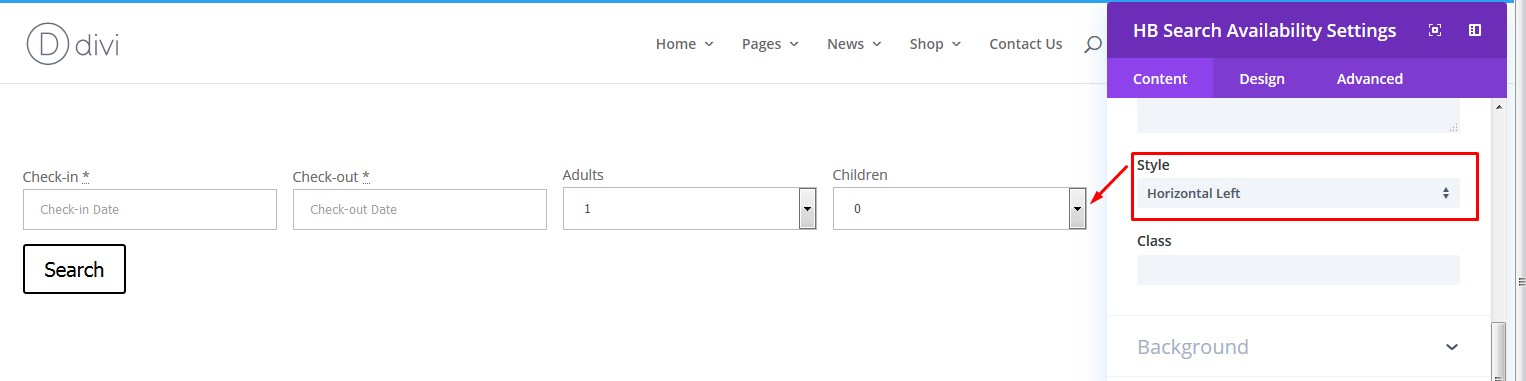Click the Search button

tap(74, 269)
